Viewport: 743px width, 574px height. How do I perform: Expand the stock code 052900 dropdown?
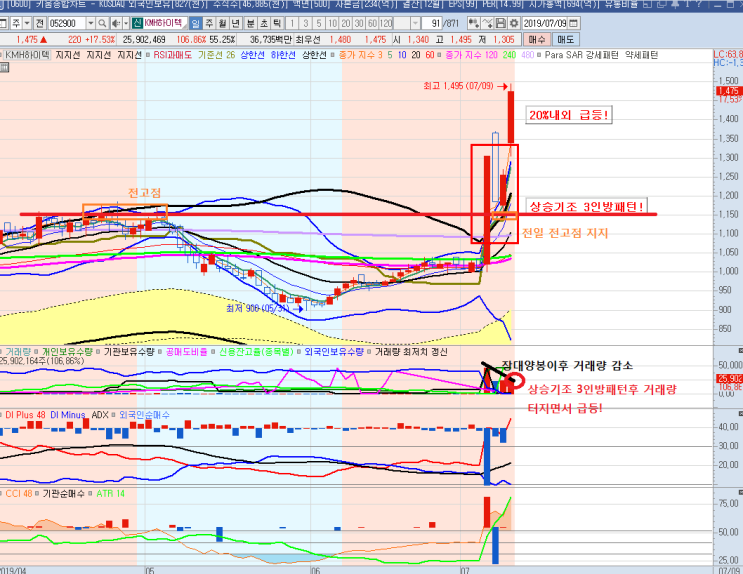(91, 23)
